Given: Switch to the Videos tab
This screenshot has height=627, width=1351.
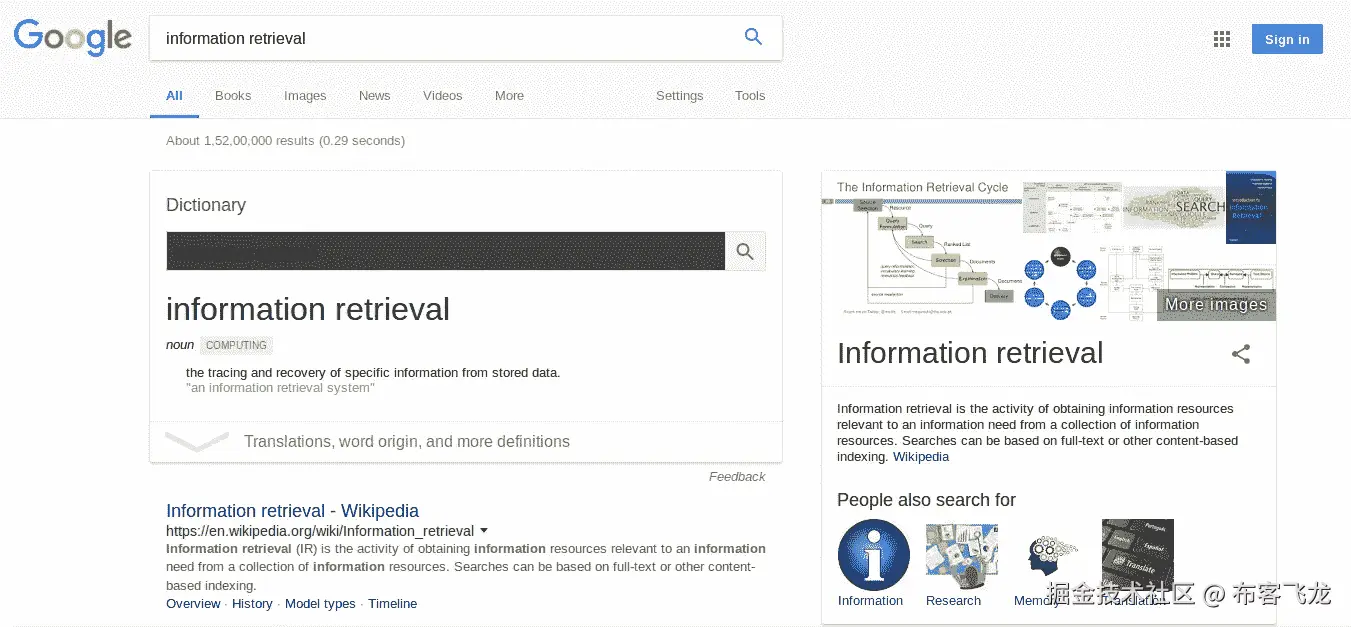Looking at the screenshot, I should pos(442,96).
